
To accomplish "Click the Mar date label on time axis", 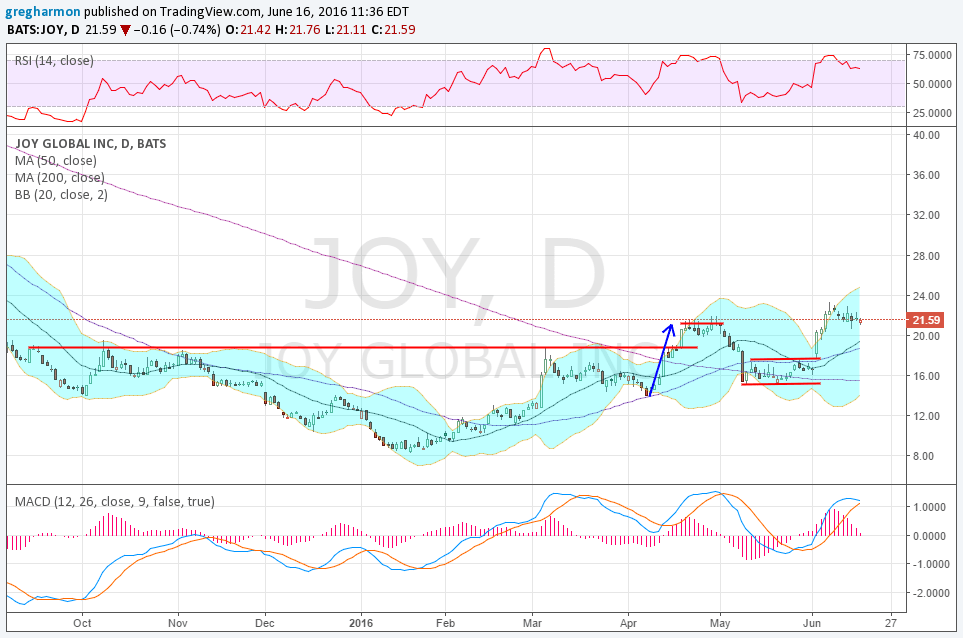I will point(532,623).
